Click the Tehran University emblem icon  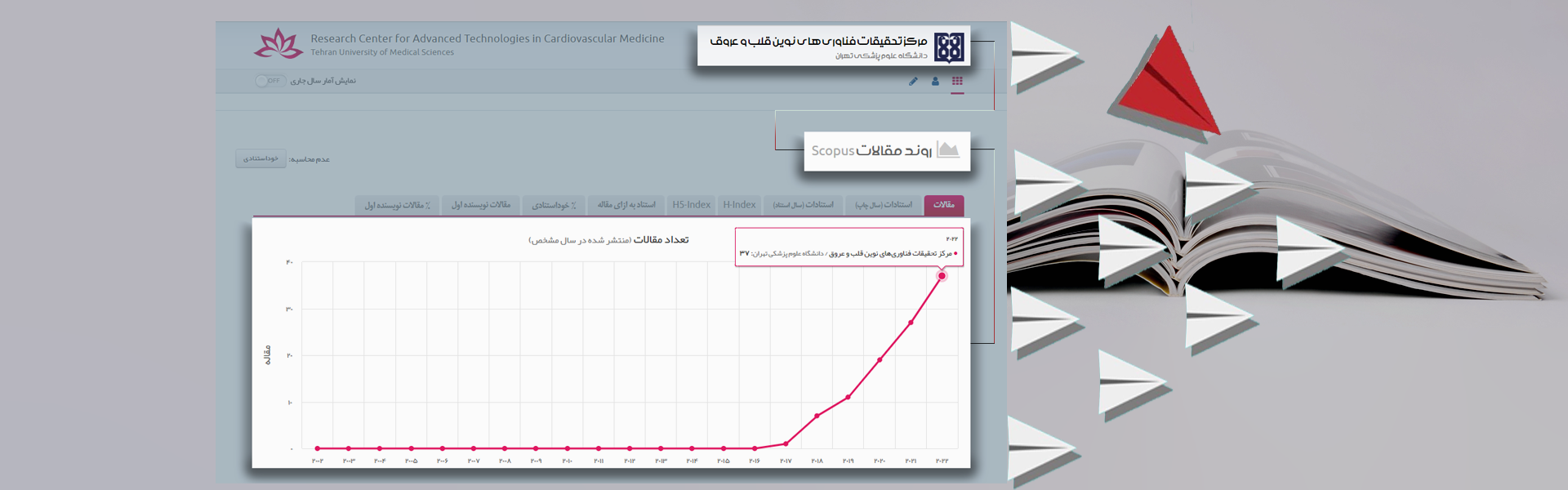(x=949, y=47)
